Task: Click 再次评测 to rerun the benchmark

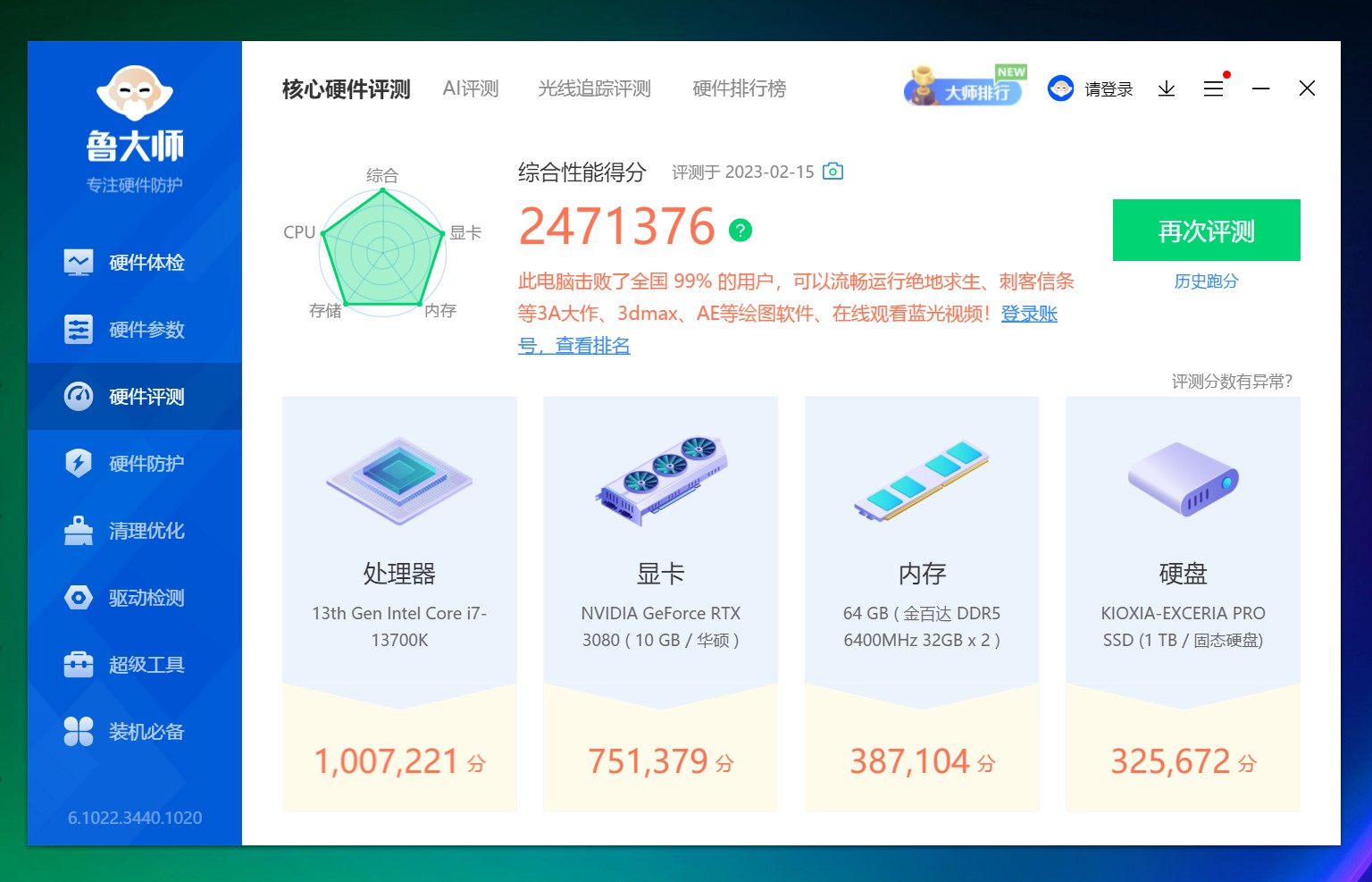Action: pyautogui.click(x=1206, y=231)
